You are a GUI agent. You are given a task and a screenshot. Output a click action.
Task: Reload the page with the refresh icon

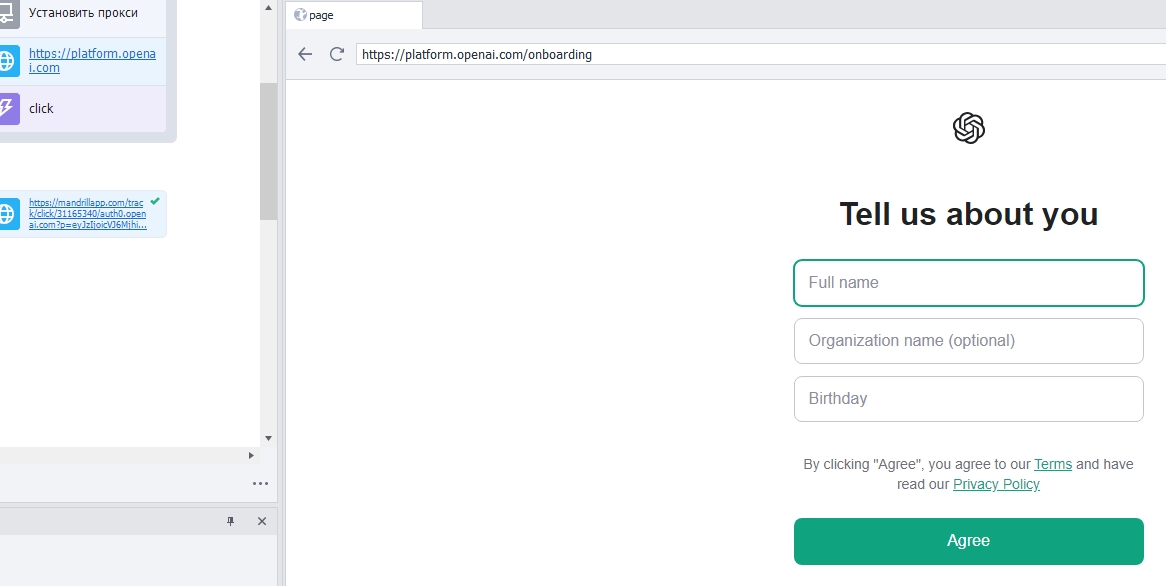(337, 54)
